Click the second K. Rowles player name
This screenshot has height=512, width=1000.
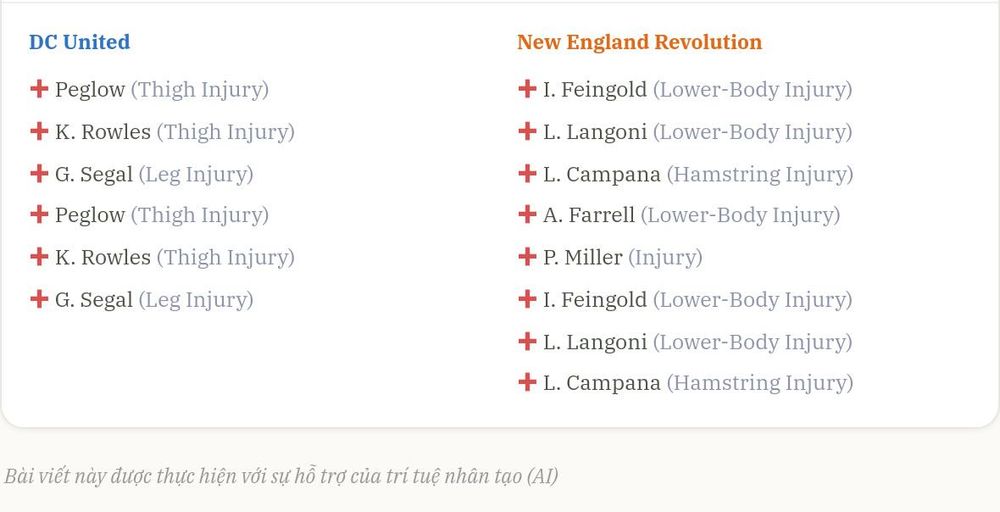tap(103, 258)
